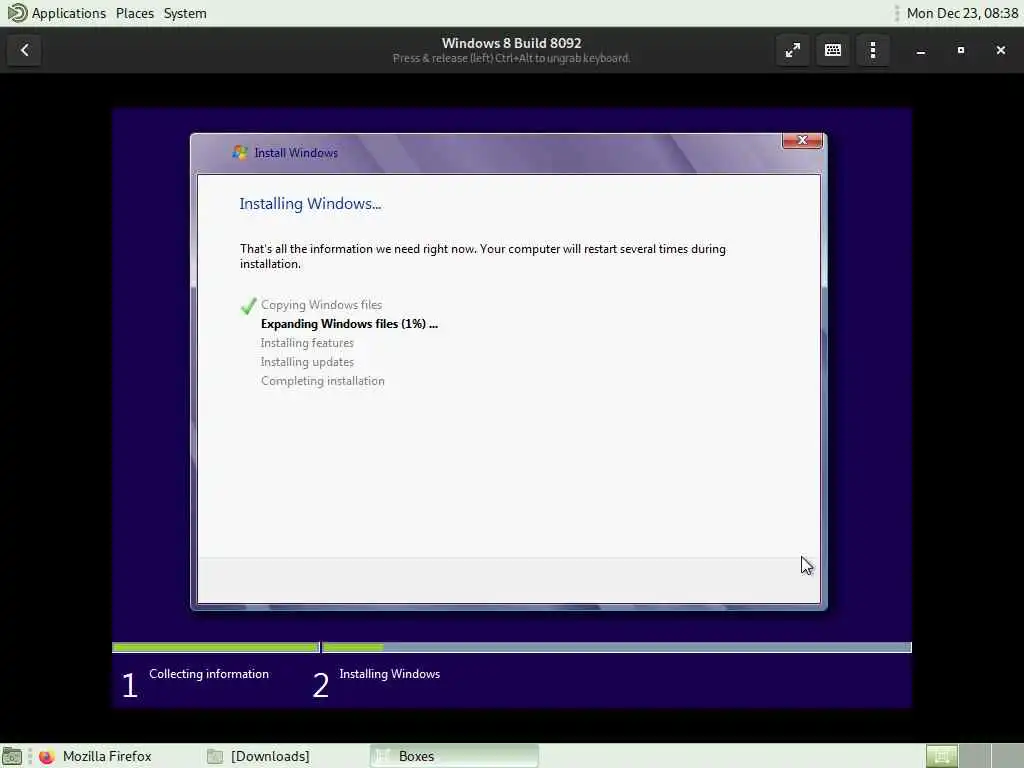Open the System menu
The image size is (1024, 768).
click(185, 13)
